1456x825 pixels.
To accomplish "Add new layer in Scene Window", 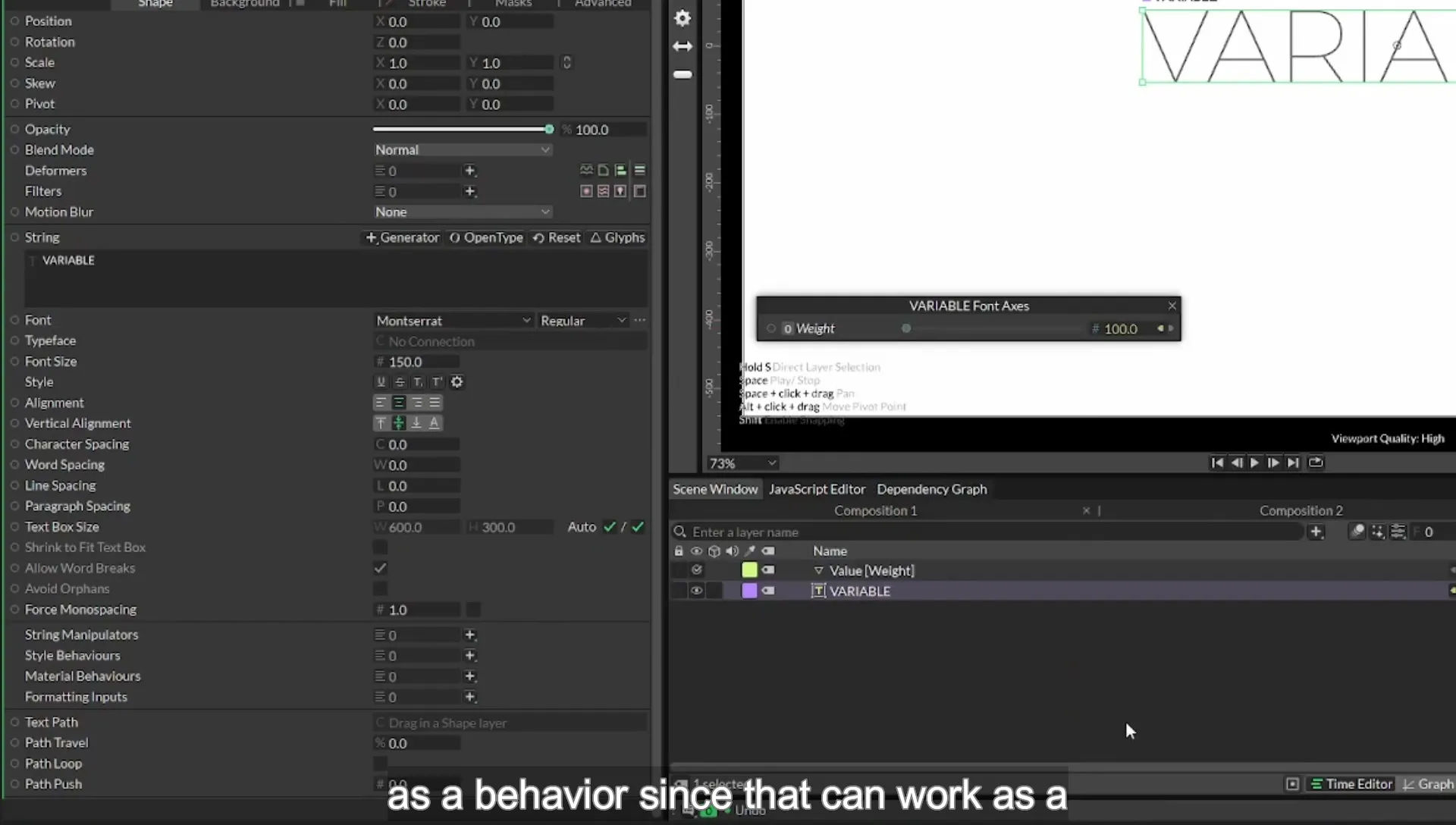I will click(x=1316, y=532).
